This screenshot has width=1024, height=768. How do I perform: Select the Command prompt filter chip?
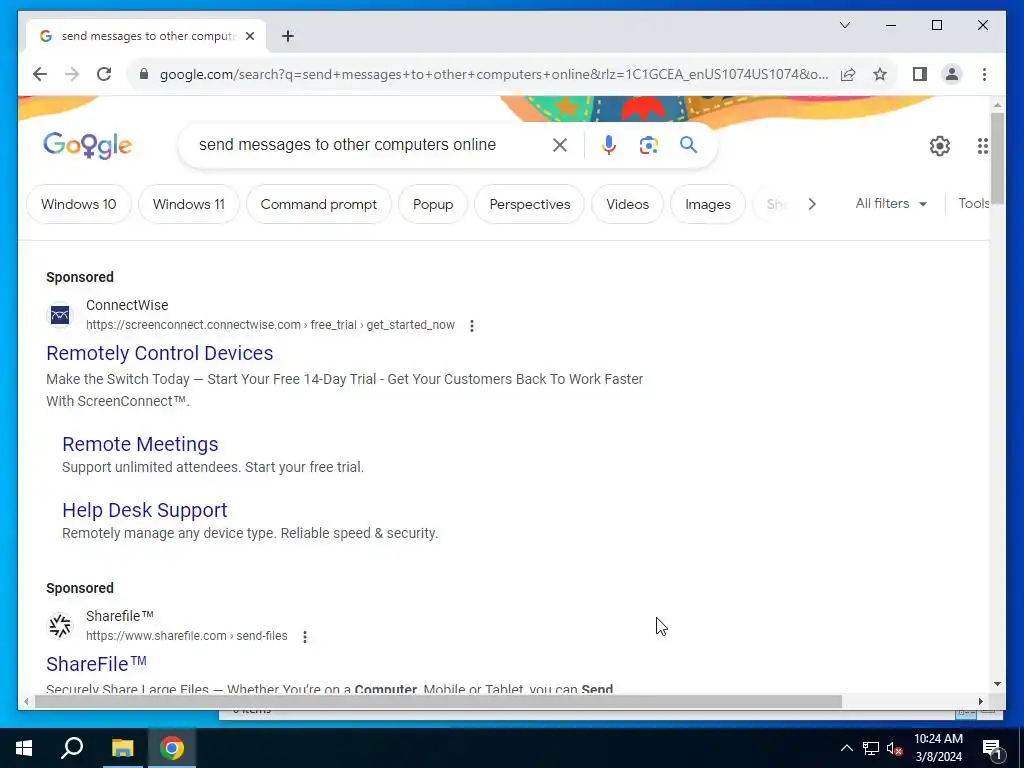click(x=319, y=204)
